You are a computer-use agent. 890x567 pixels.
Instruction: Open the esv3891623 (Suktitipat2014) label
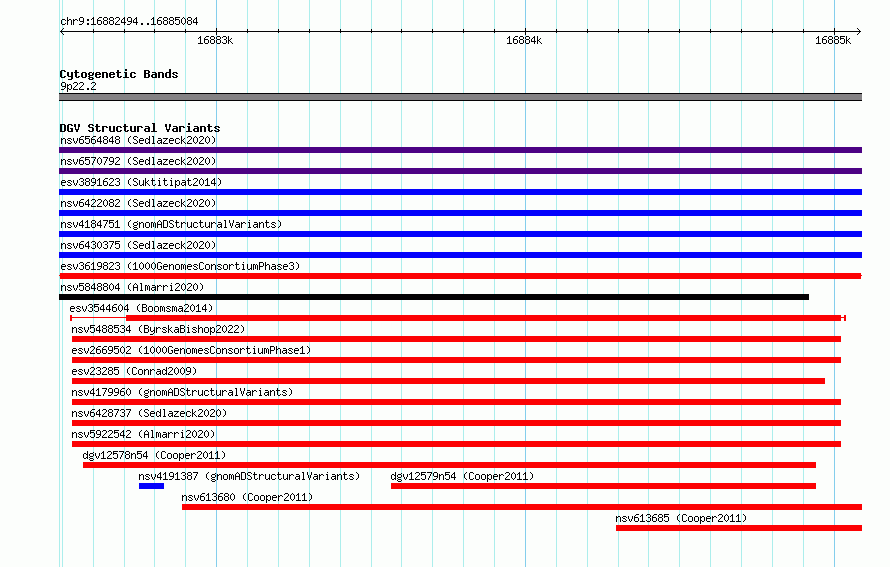coord(141,182)
